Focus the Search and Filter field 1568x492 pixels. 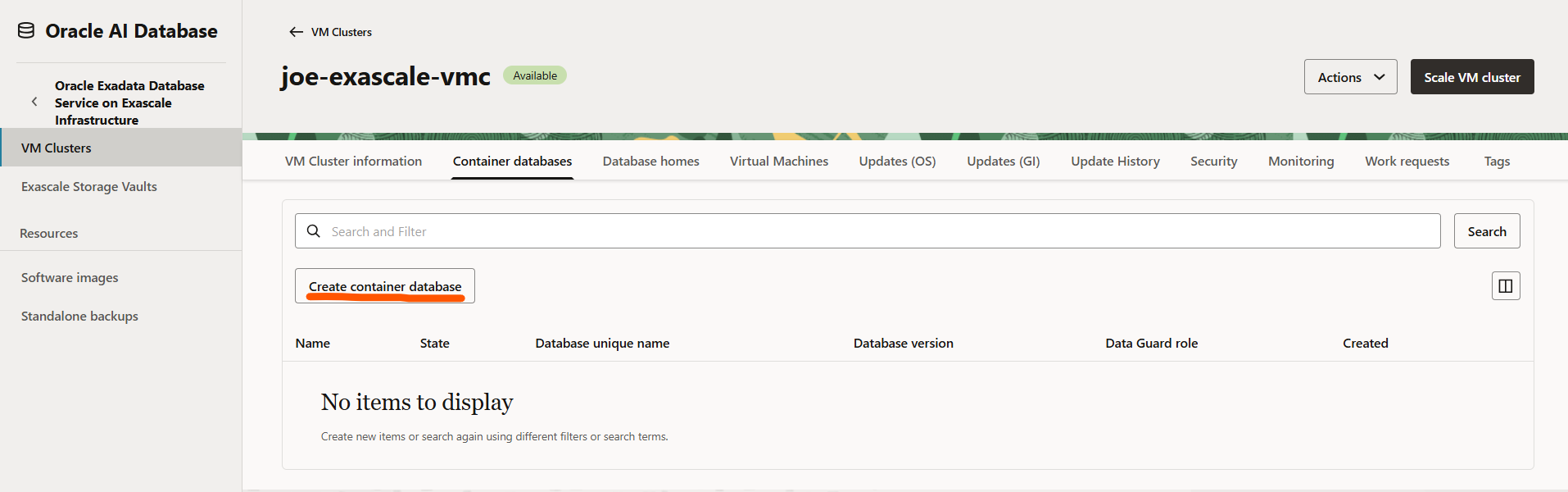pos(868,231)
